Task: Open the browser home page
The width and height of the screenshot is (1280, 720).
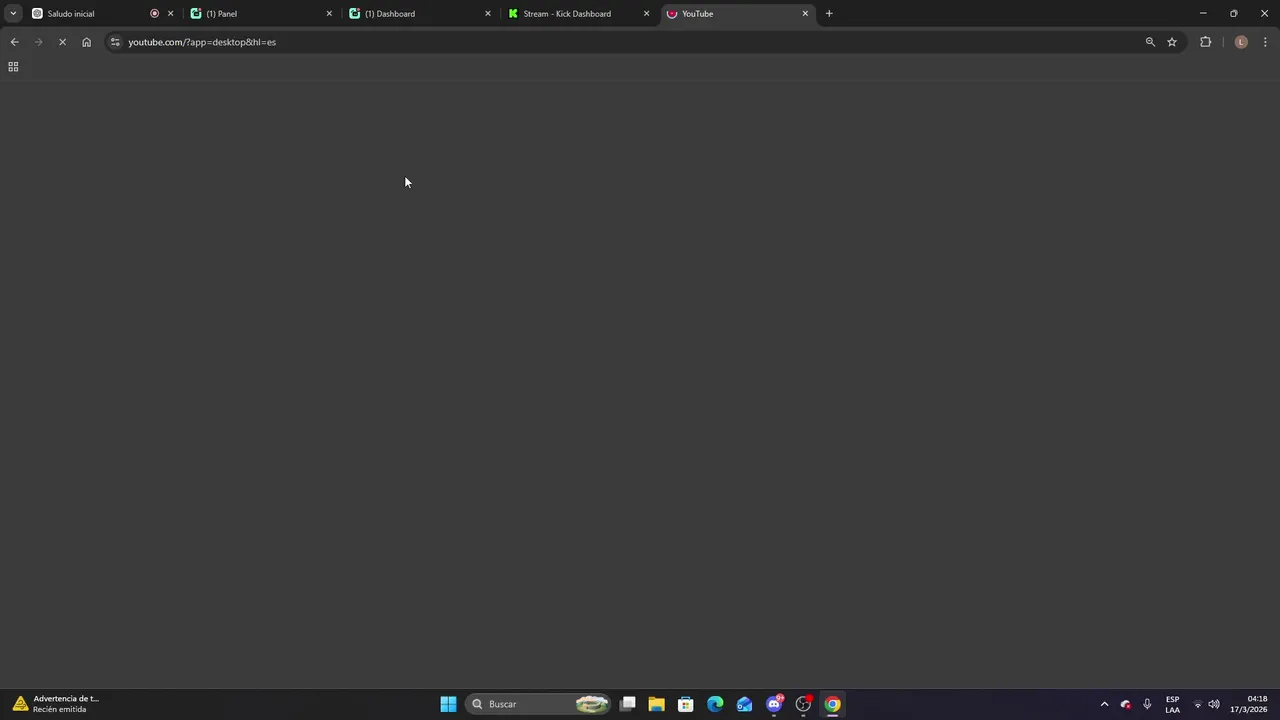Action: [x=86, y=42]
